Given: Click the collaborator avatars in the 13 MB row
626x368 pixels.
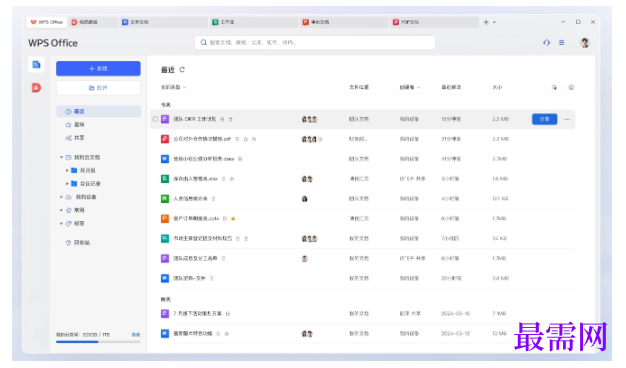Looking at the screenshot, I should pyautogui.click(x=307, y=334).
